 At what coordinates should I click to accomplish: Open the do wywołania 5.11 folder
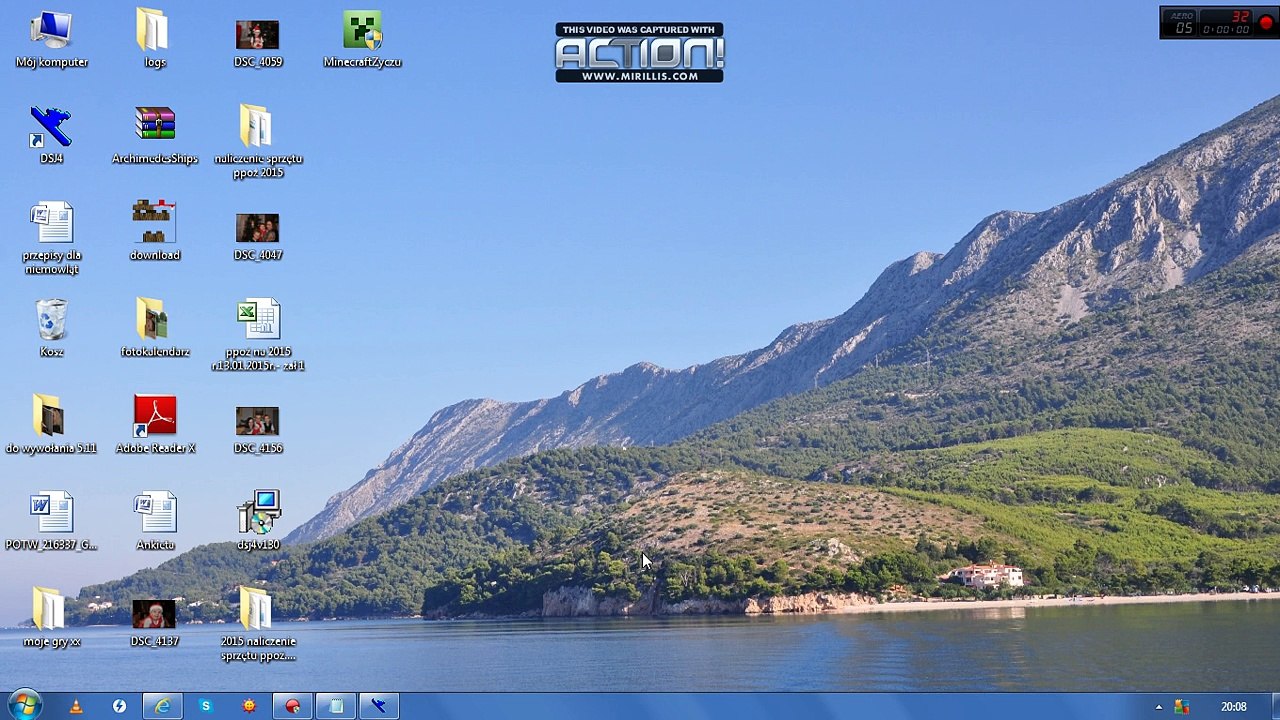[x=52, y=425]
